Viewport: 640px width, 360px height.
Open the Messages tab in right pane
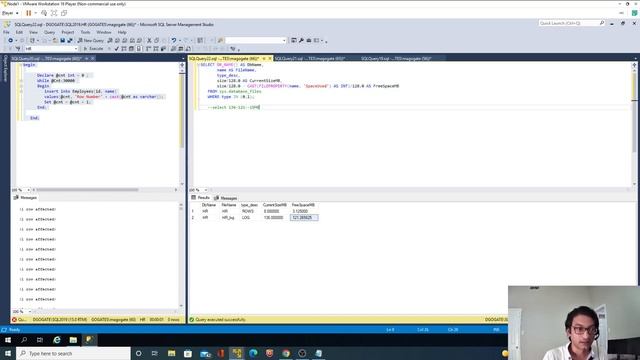click(x=226, y=198)
